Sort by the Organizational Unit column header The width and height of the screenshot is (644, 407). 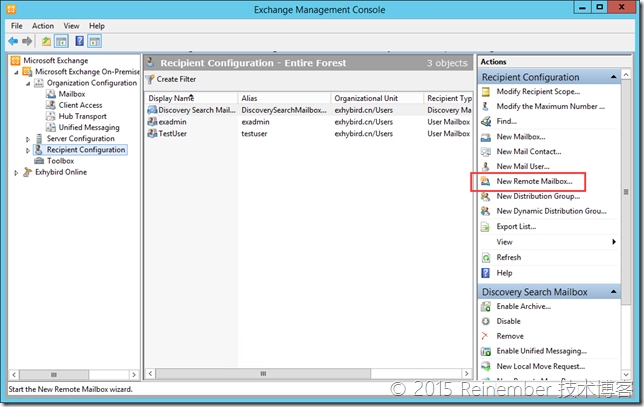pyautogui.click(x=377, y=98)
